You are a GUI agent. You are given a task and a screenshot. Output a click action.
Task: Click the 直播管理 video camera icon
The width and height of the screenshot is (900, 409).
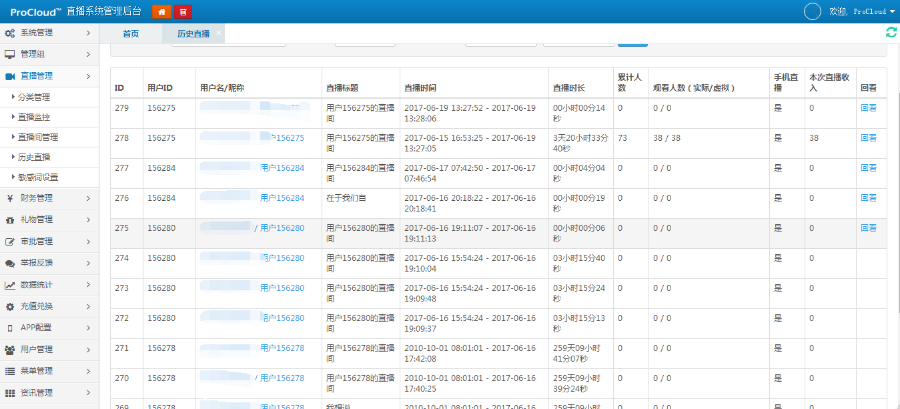pos(10,76)
